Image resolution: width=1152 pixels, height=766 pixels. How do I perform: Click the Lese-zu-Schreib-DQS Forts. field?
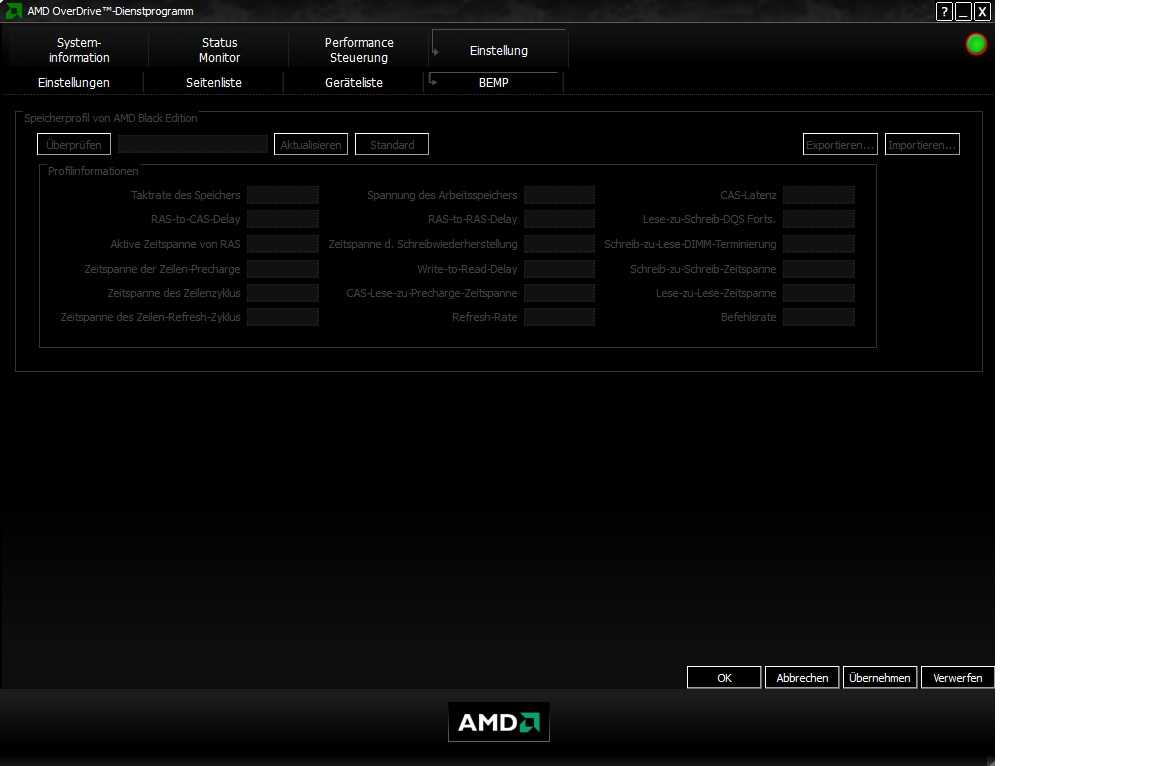tap(818, 219)
